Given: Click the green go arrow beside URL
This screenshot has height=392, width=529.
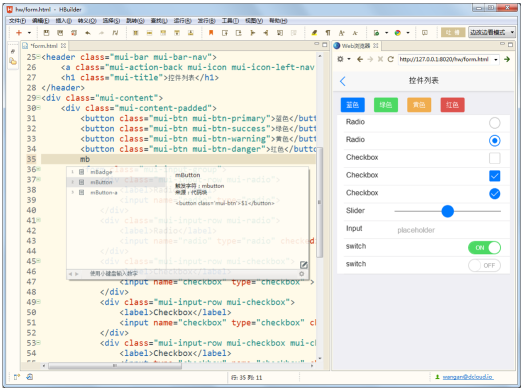Looking at the screenshot, I should pos(507,59).
